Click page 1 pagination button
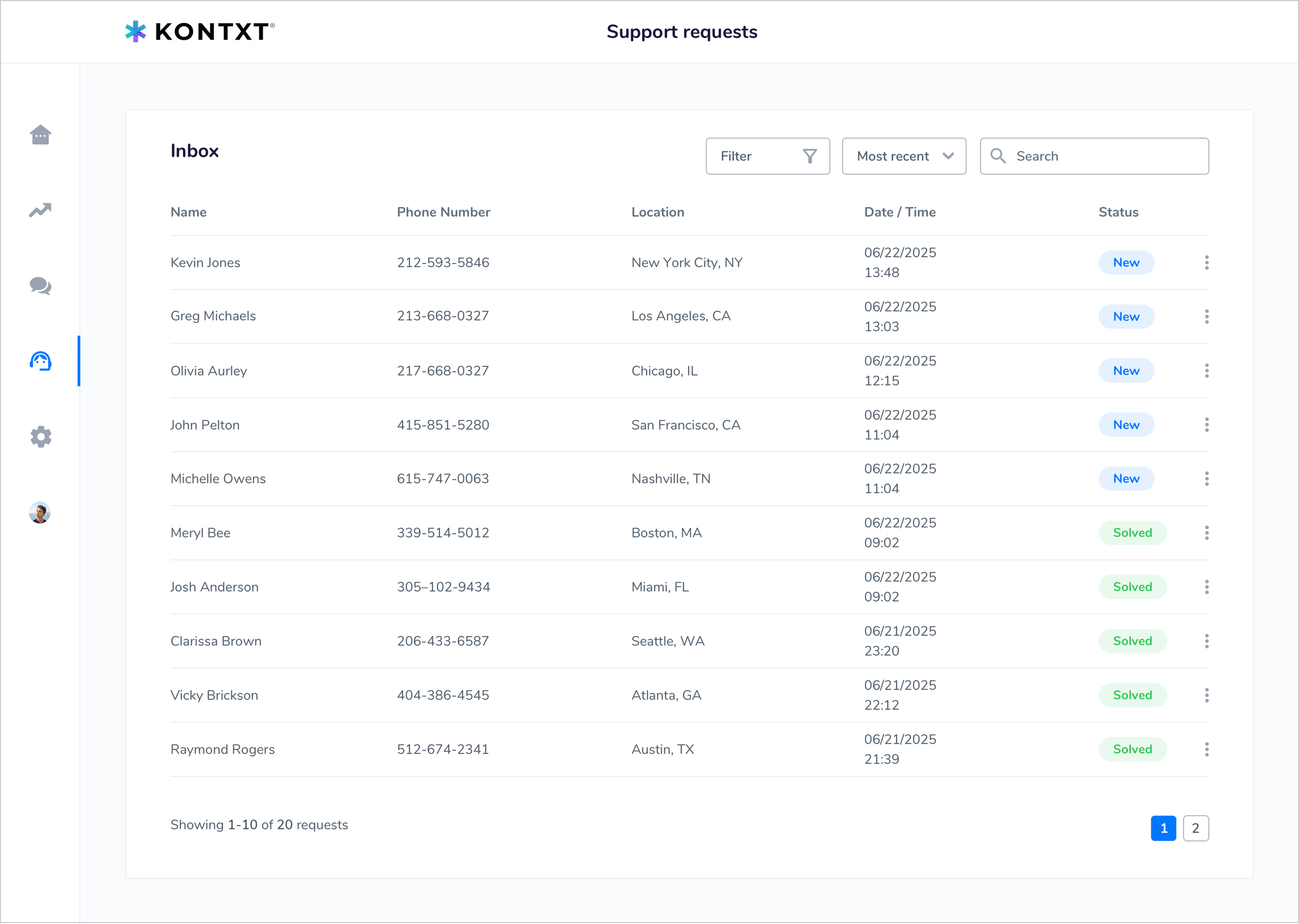Viewport: 1299px width, 924px height. coord(1163,828)
